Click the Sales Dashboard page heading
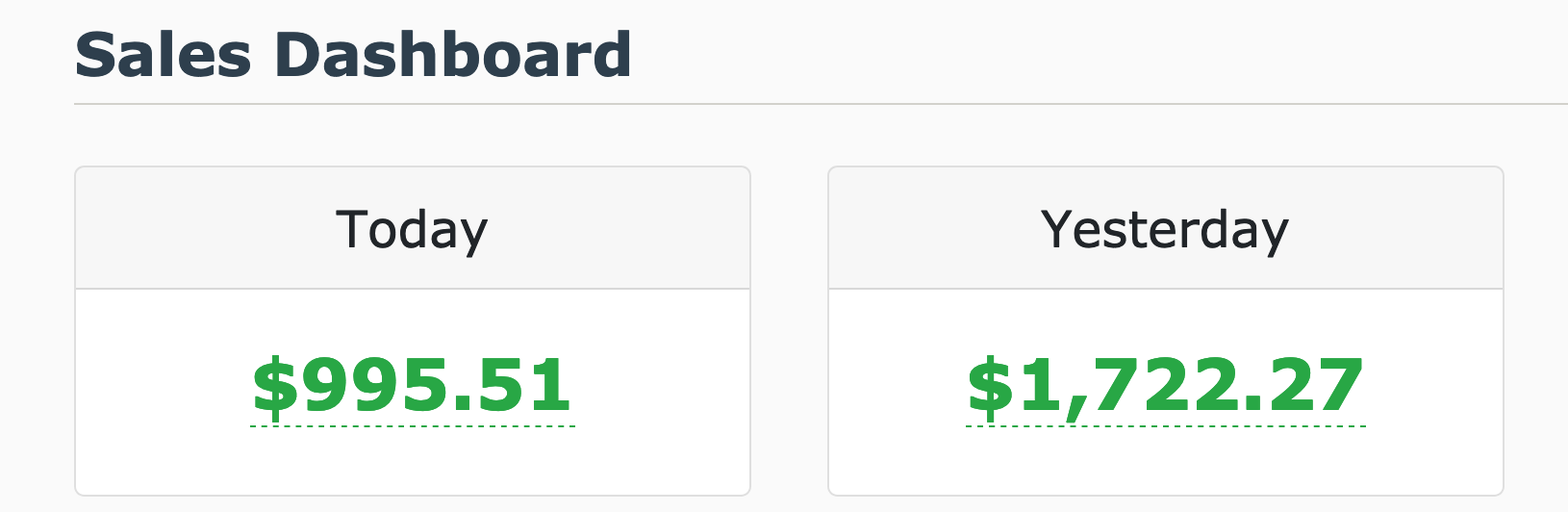 353,55
